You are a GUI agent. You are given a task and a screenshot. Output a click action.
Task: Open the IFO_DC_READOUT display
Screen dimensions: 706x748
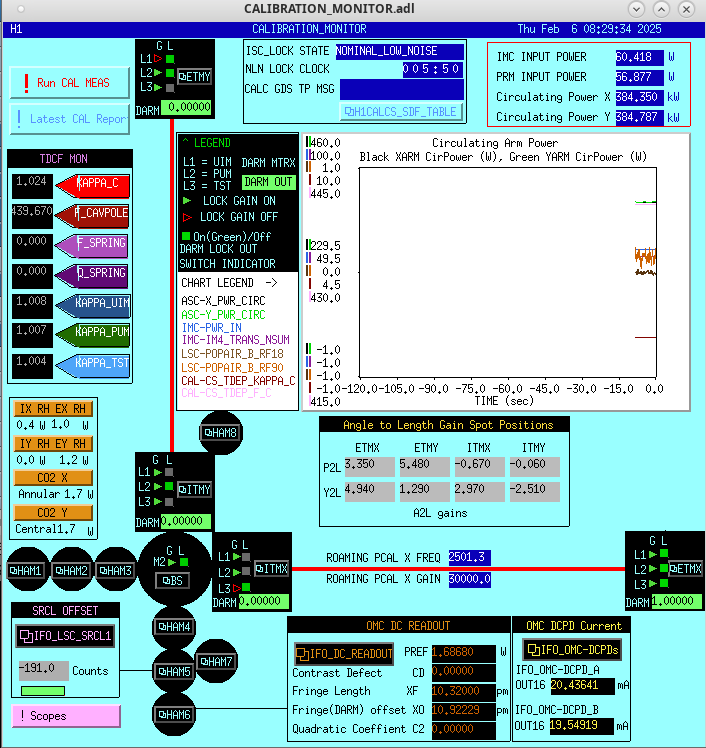click(343, 653)
